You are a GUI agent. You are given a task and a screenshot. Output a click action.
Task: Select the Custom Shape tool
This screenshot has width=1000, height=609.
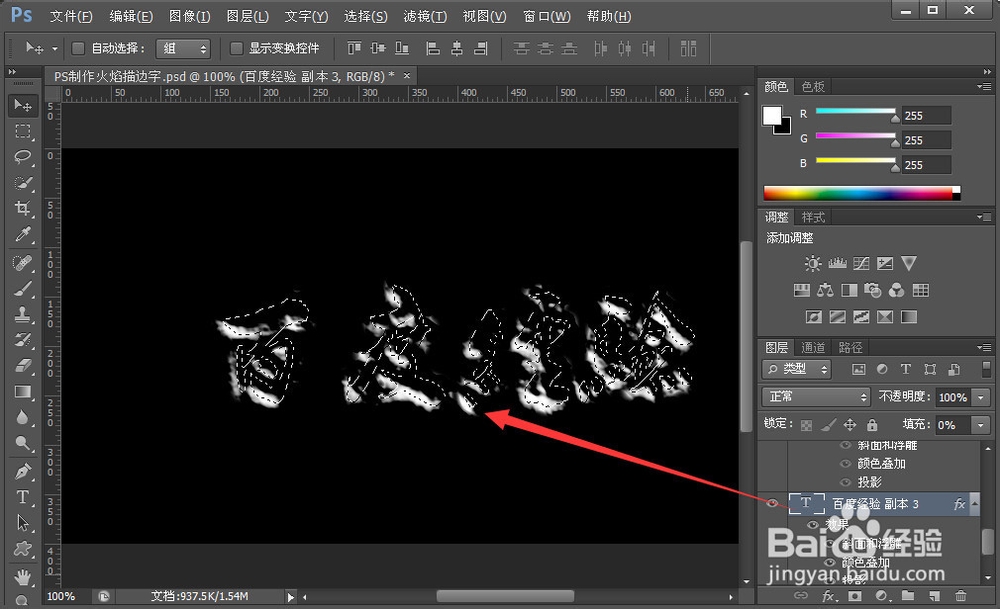(23, 549)
